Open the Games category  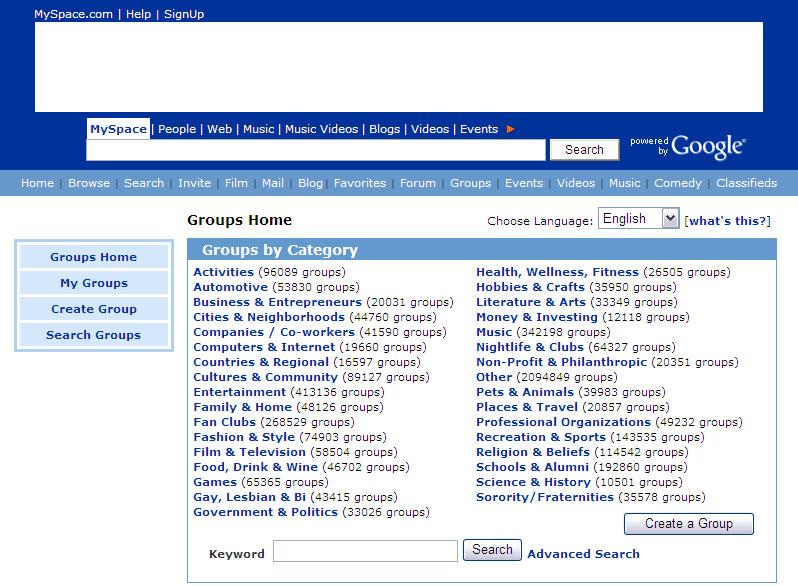point(215,482)
